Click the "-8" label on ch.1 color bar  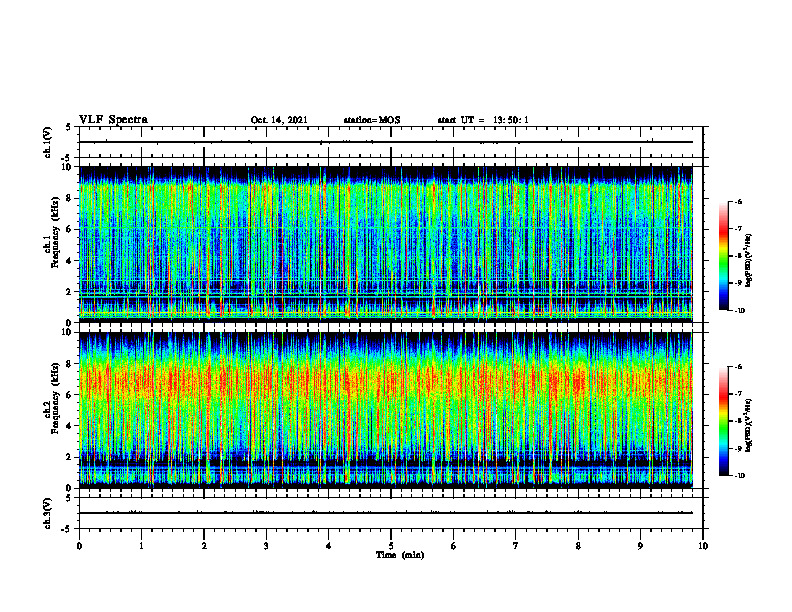(738, 256)
